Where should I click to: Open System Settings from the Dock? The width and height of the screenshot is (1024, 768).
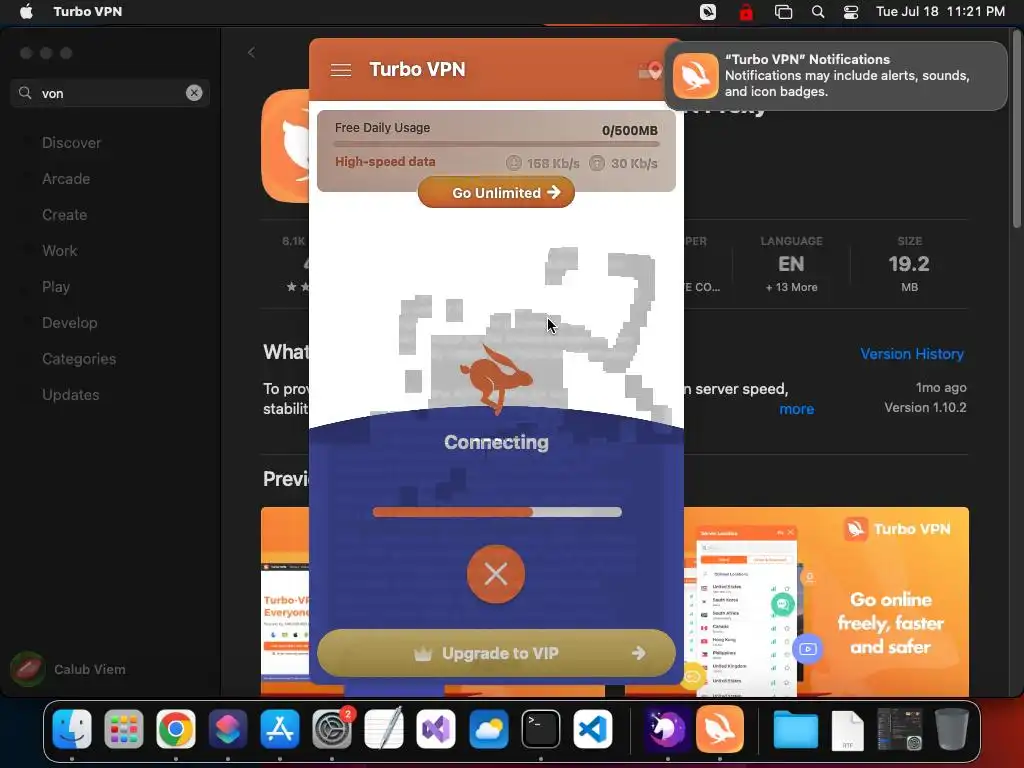[332, 729]
